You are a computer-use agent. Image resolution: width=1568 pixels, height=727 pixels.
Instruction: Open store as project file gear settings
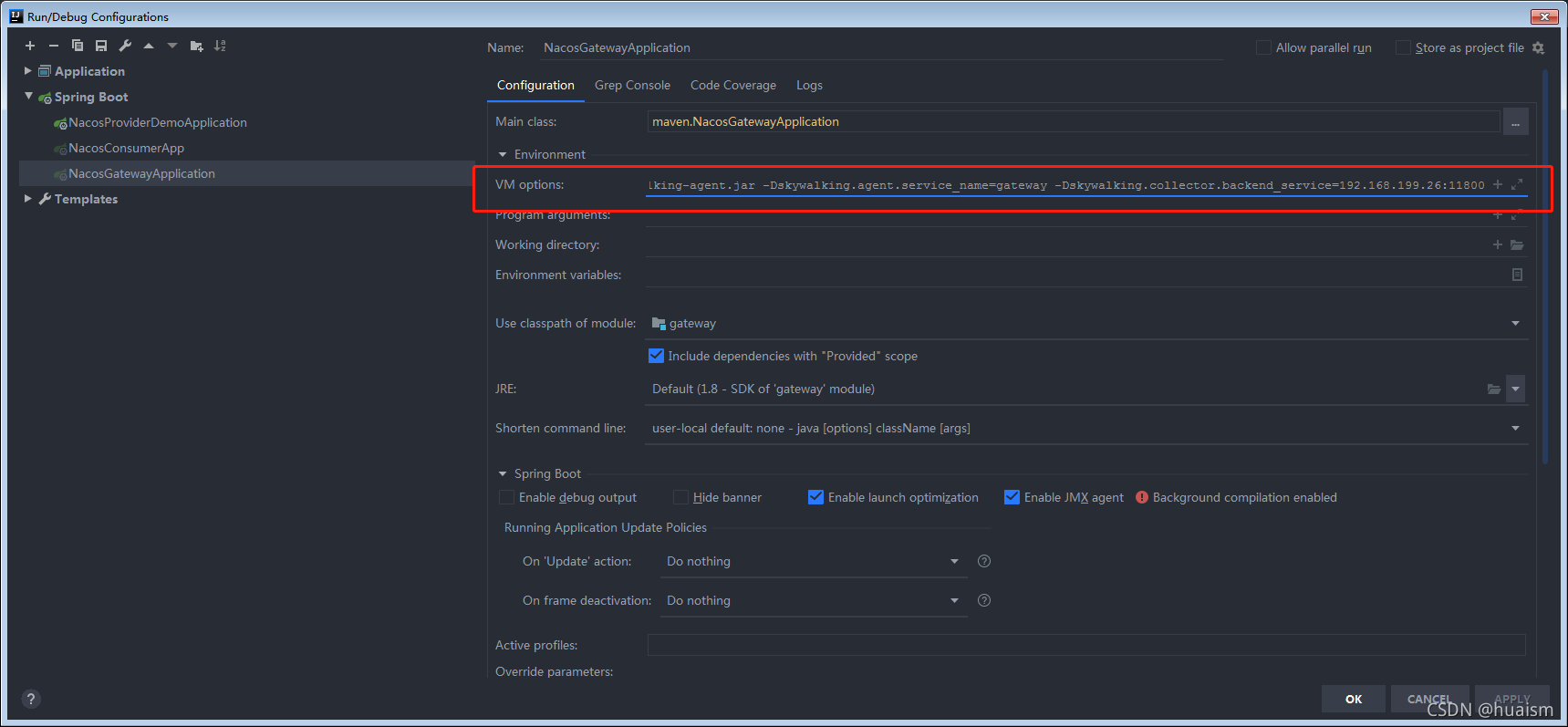[x=1538, y=47]
